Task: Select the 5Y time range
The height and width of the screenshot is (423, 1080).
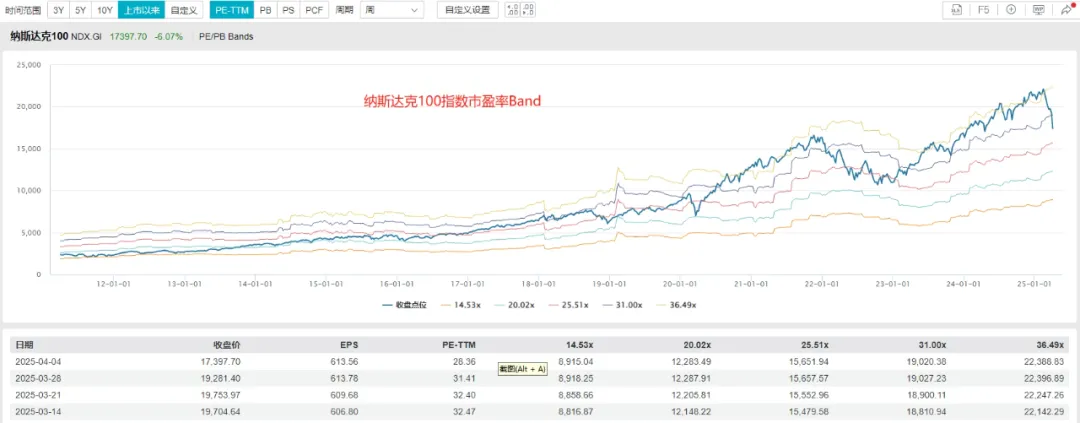Action: click(x=81, y=10)
